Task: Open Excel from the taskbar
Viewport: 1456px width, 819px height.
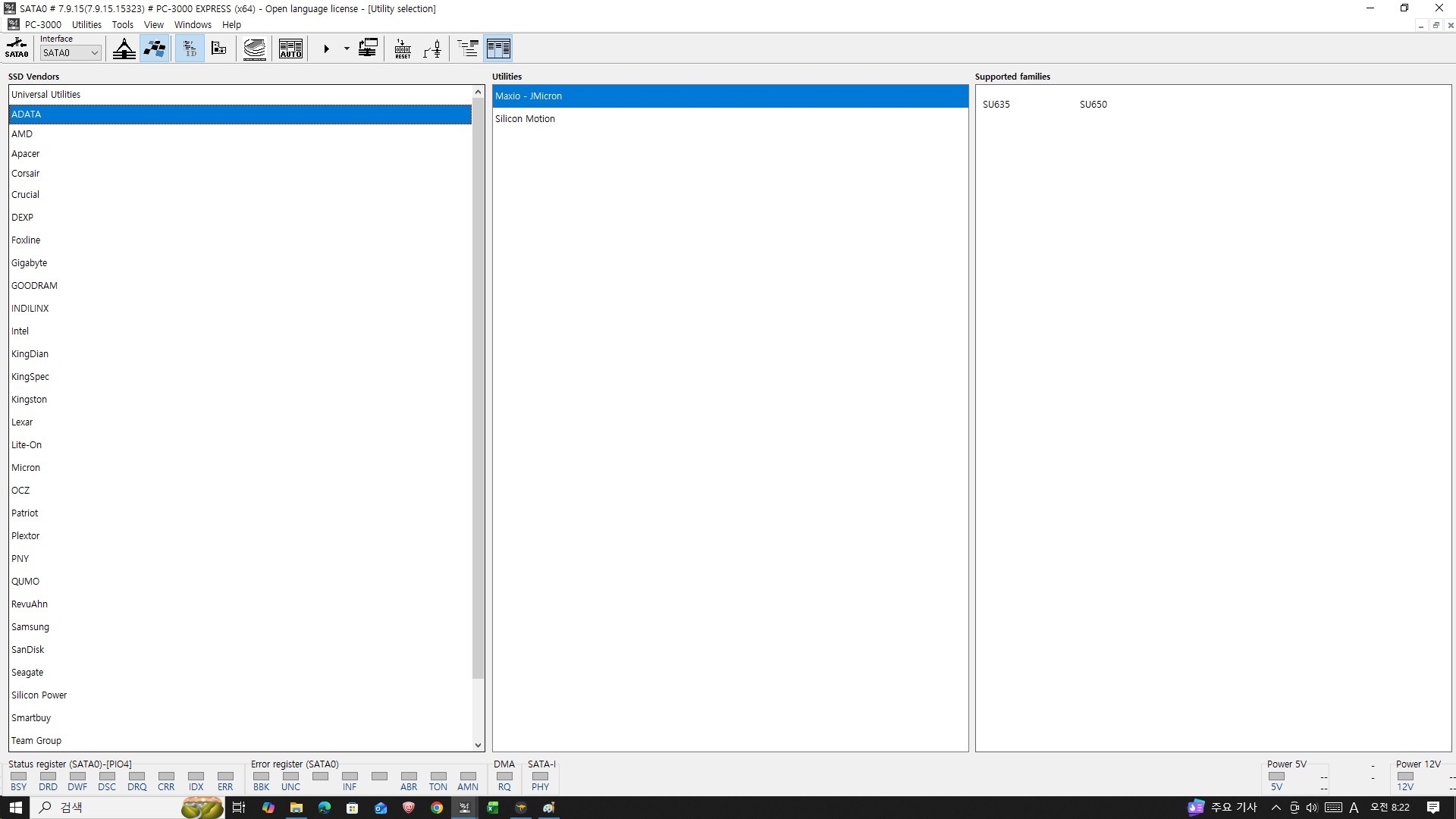Action: coord(493,808)
